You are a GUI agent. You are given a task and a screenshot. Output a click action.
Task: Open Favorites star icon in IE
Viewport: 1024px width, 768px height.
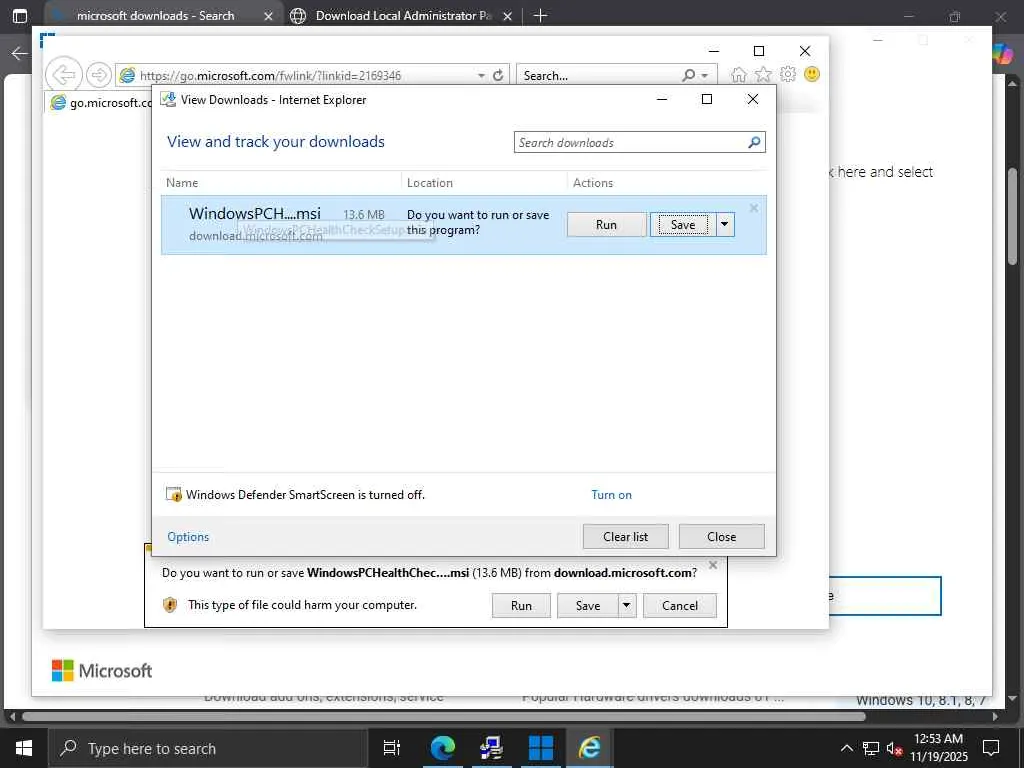763,74
